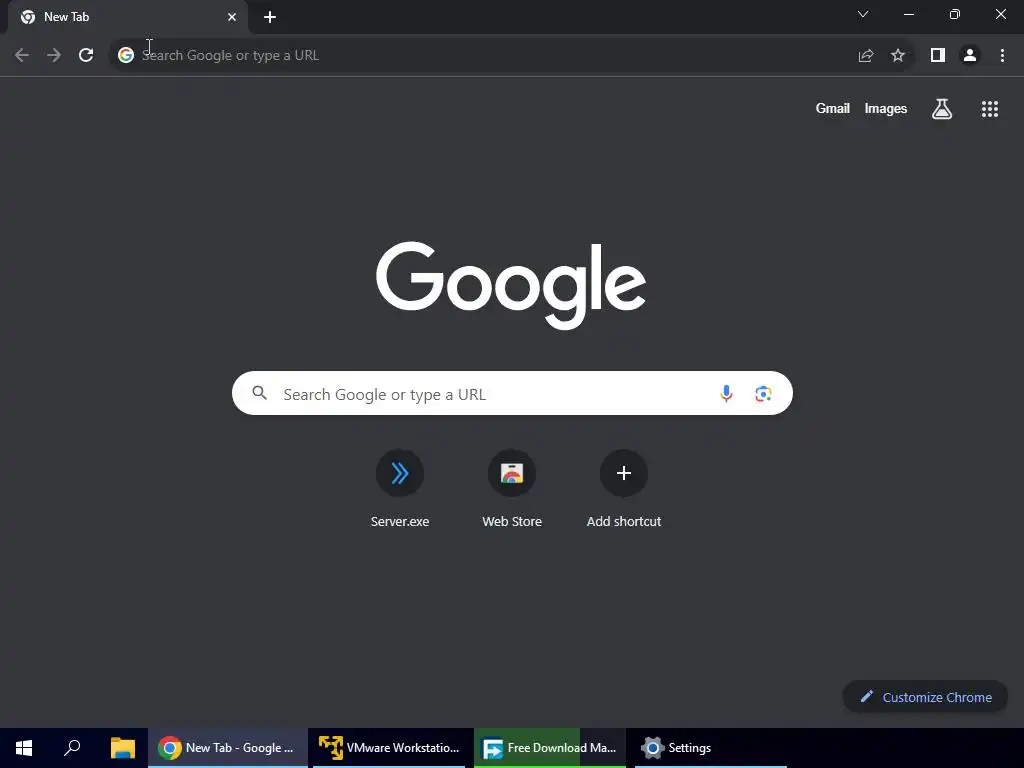
Task: Open the Google apps grid
Action: tap(990, 109)
